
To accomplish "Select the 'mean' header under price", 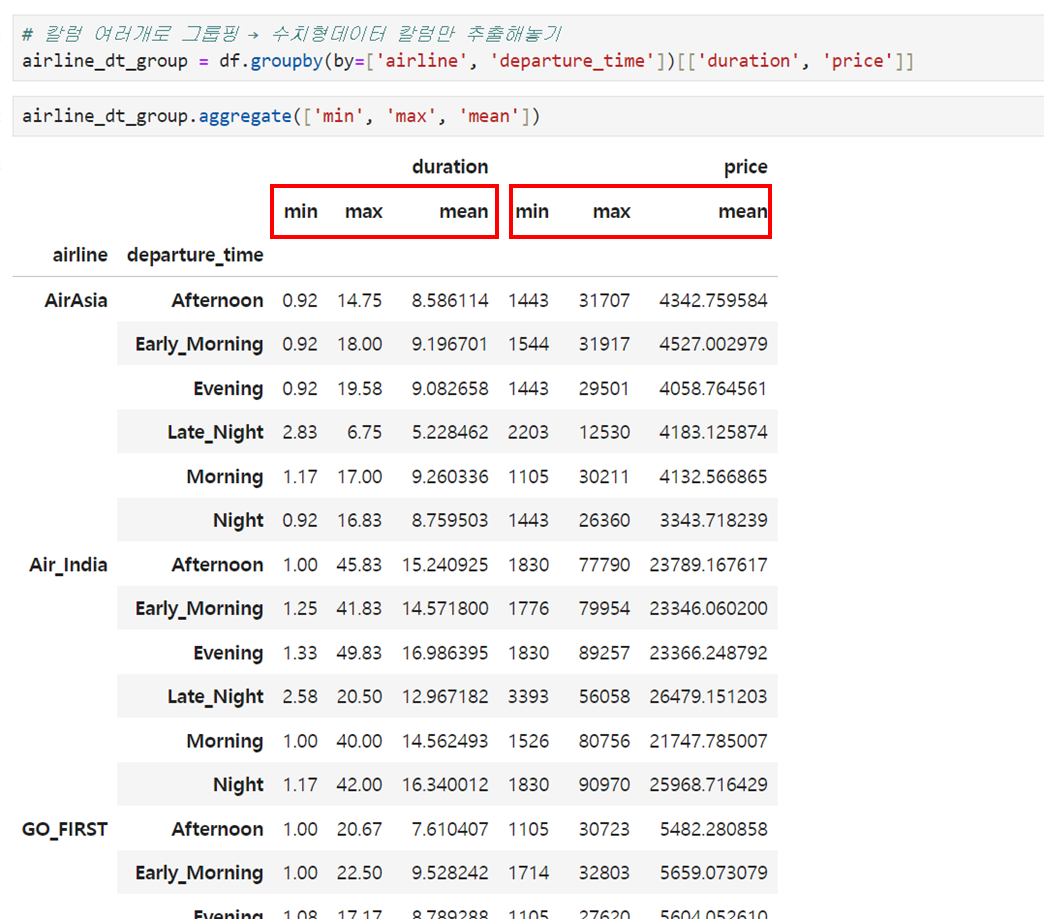I will click(742, 212).
